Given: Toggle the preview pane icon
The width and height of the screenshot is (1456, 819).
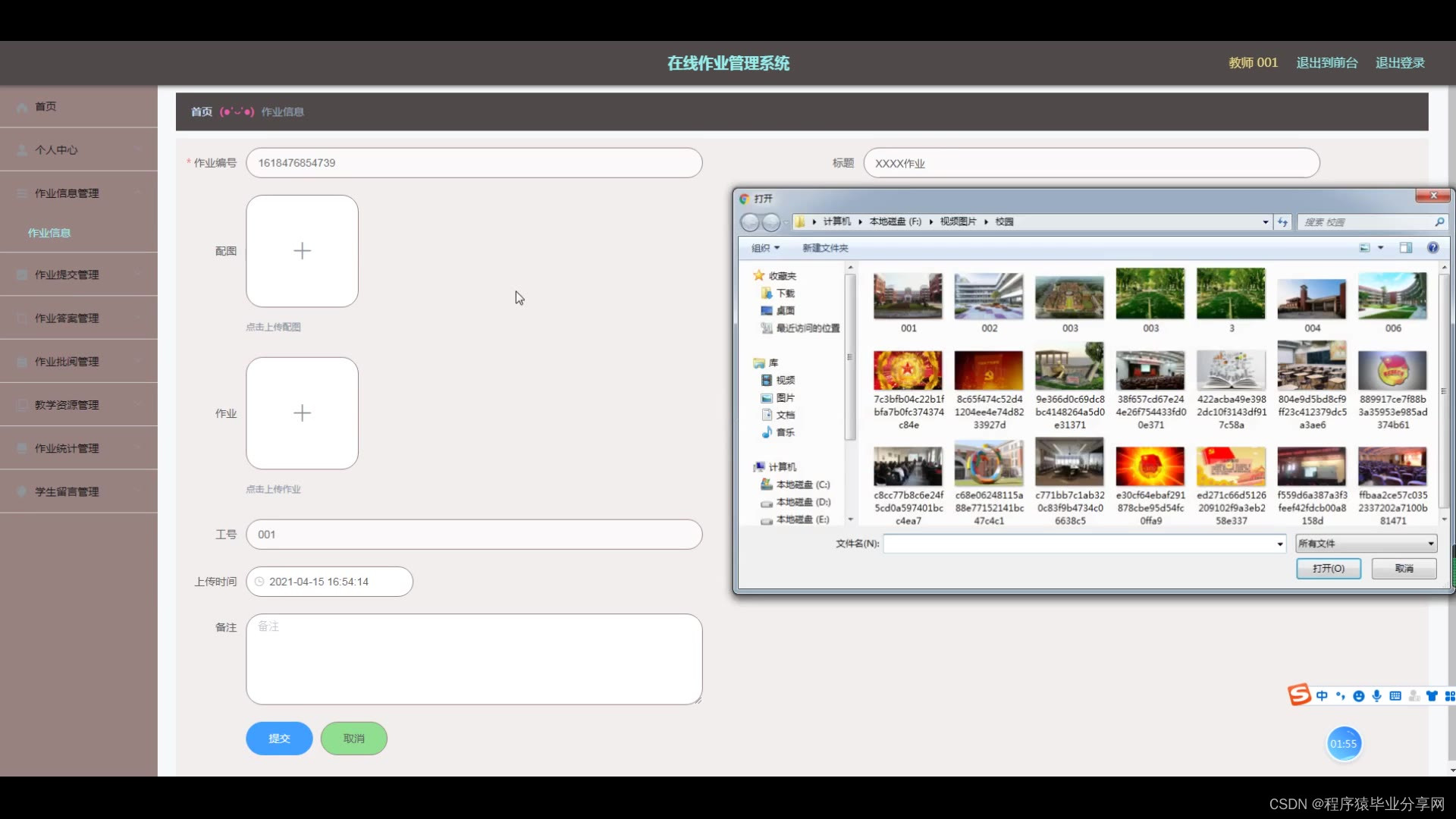Looking at the screenshot, I should click(1406, 248).
